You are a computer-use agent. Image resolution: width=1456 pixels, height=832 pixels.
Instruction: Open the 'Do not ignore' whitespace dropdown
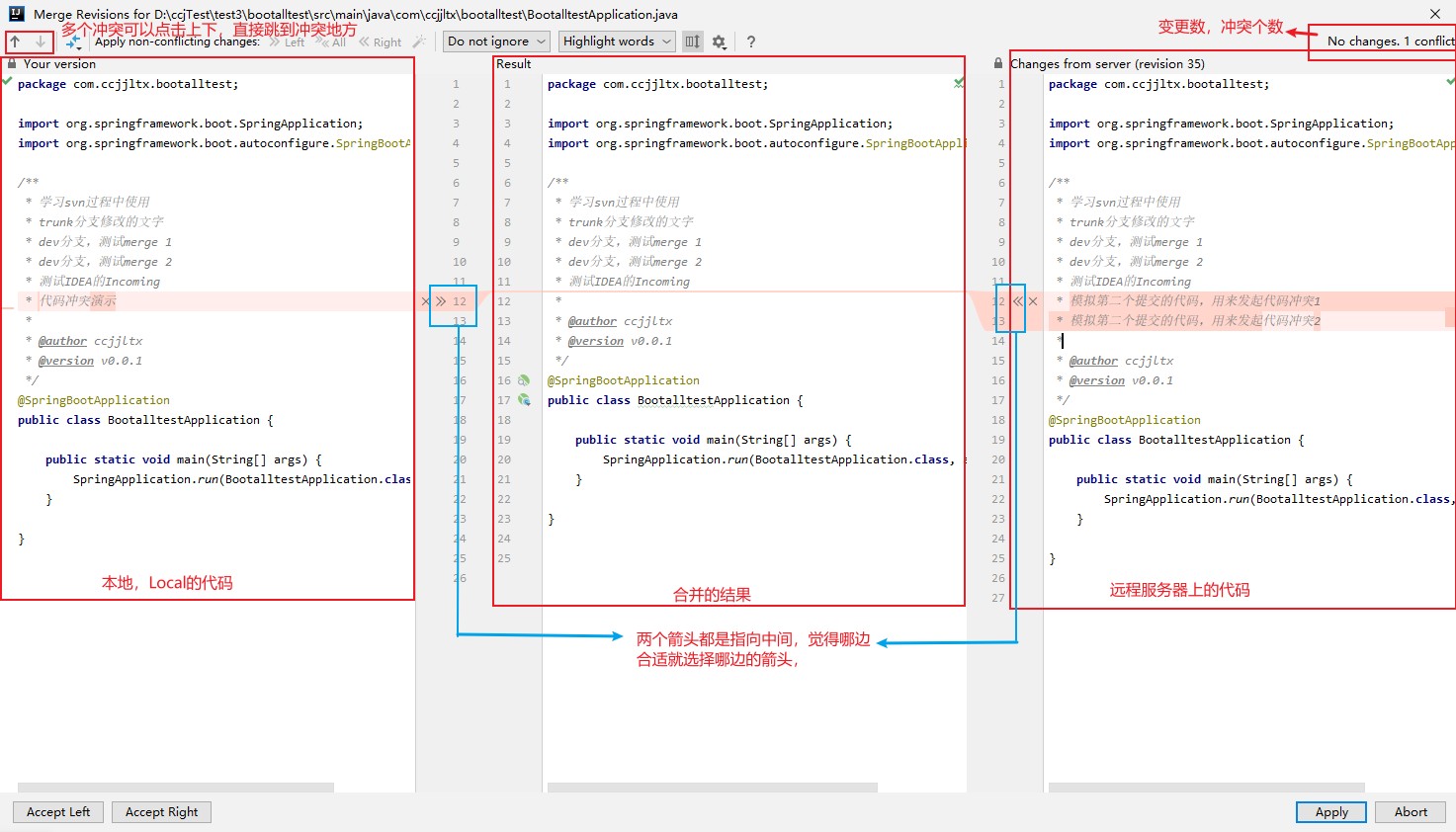click(x=496, y=42)
